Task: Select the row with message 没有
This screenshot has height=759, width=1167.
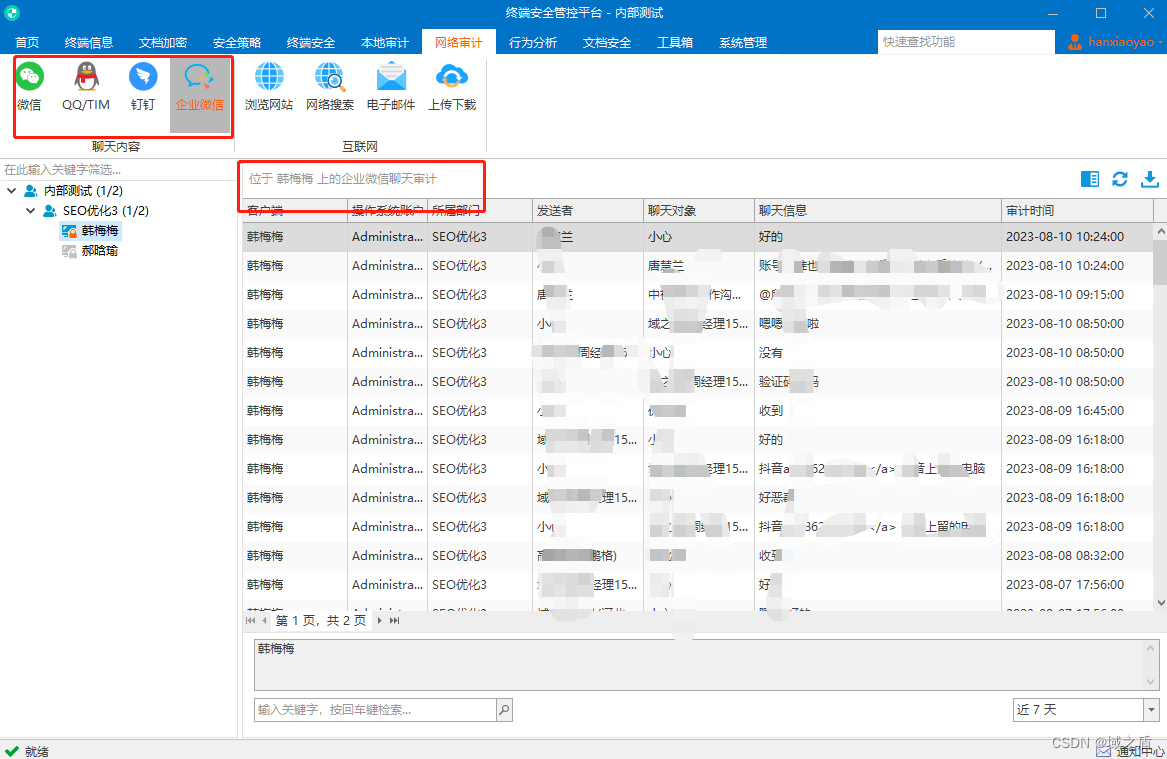Action: click(698, 353)
